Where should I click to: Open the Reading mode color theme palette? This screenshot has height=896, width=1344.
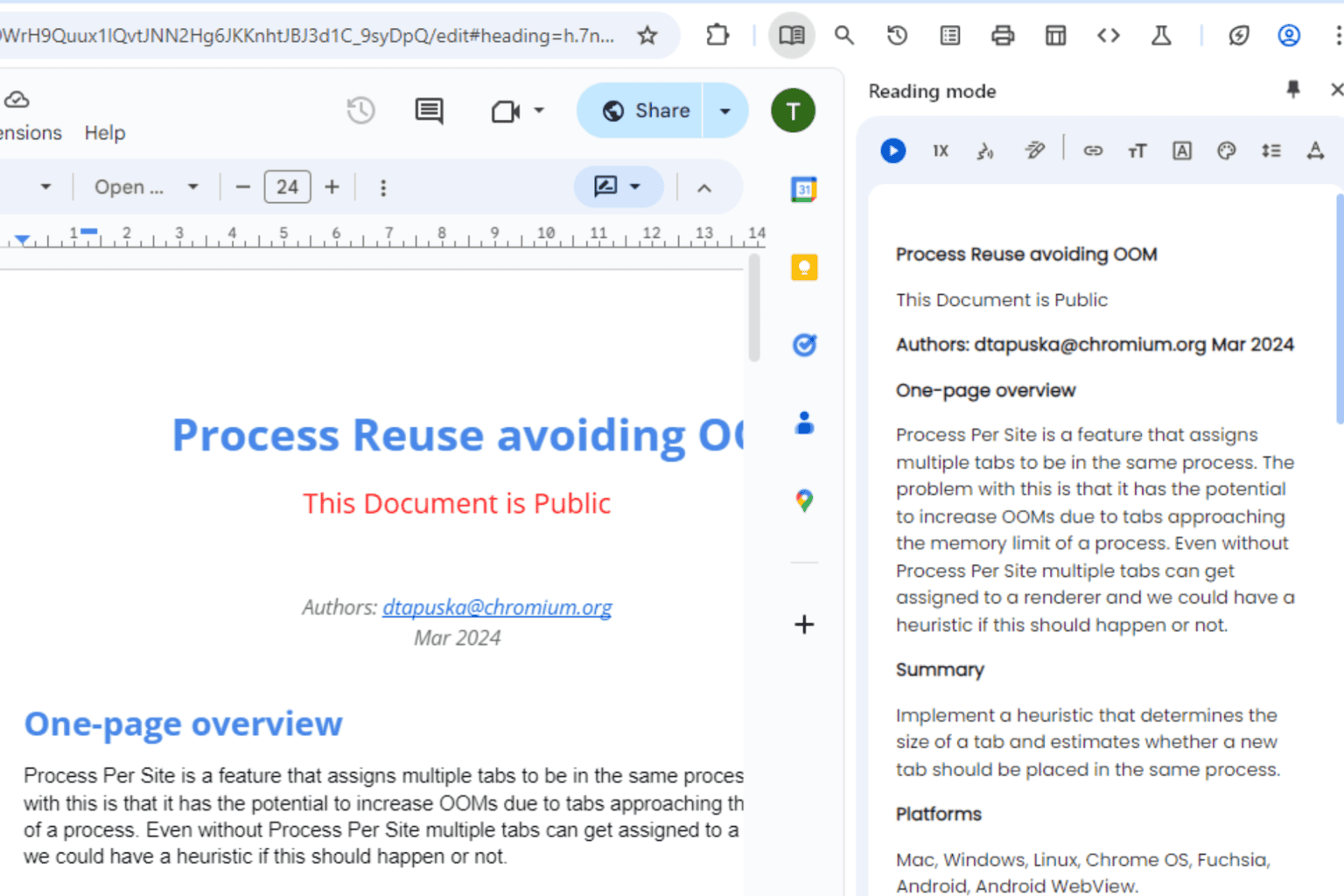point(1227,150)
